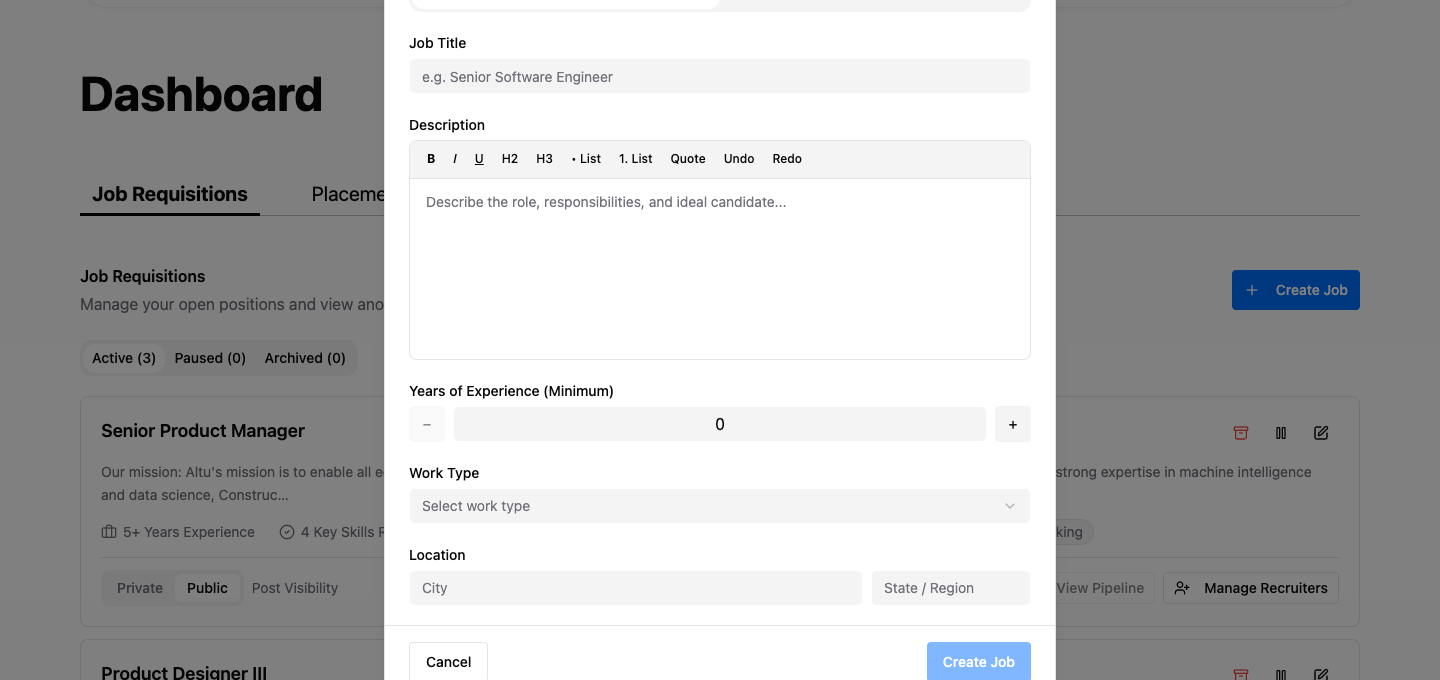Apply H3 heading format

point(544,159)
